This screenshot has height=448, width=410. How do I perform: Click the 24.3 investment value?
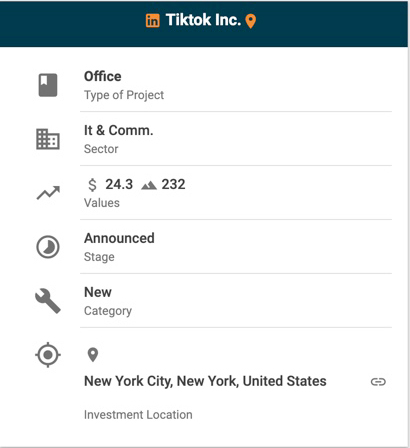119,184
